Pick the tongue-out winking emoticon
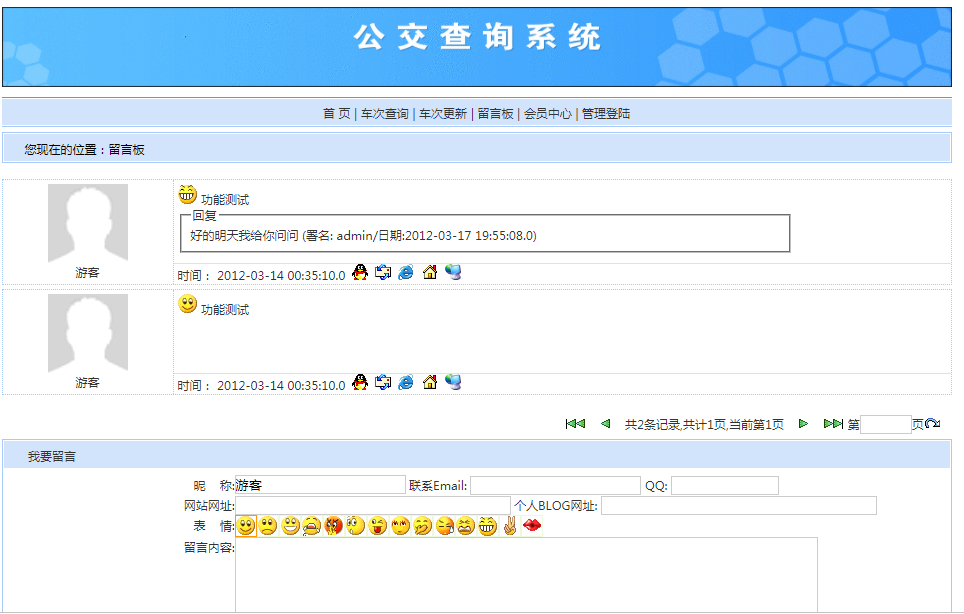 click(x=378, y=526)
